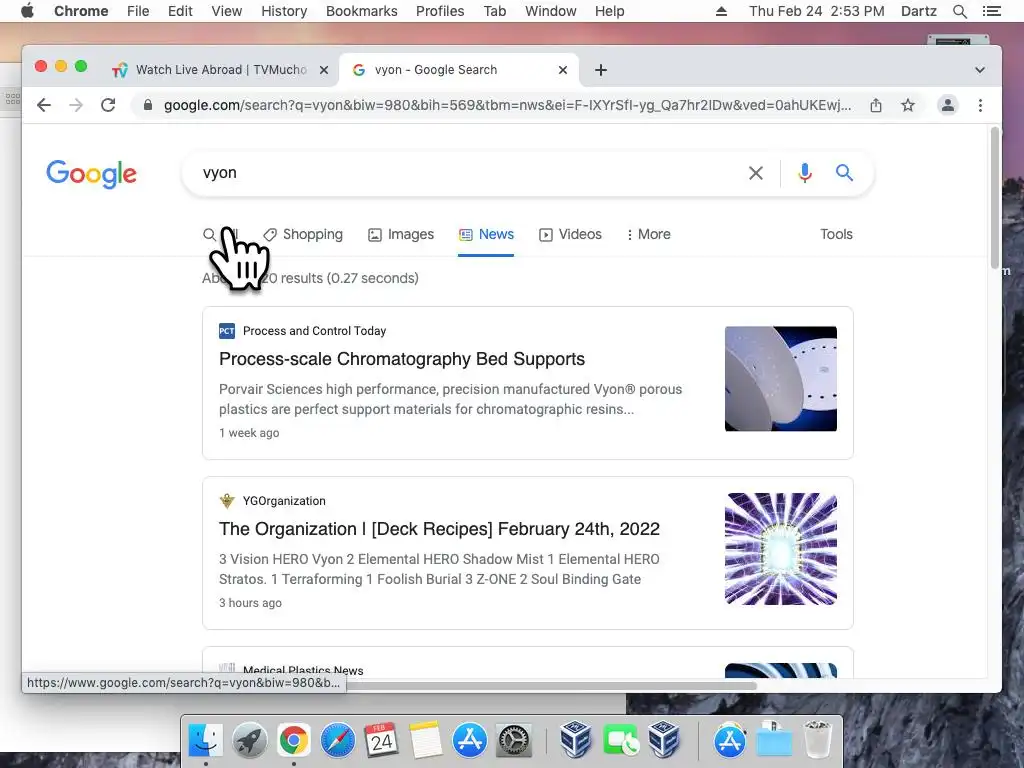Close the TVMucho tab
Viewport: 1024px width, 768px height.
[324, 70]
